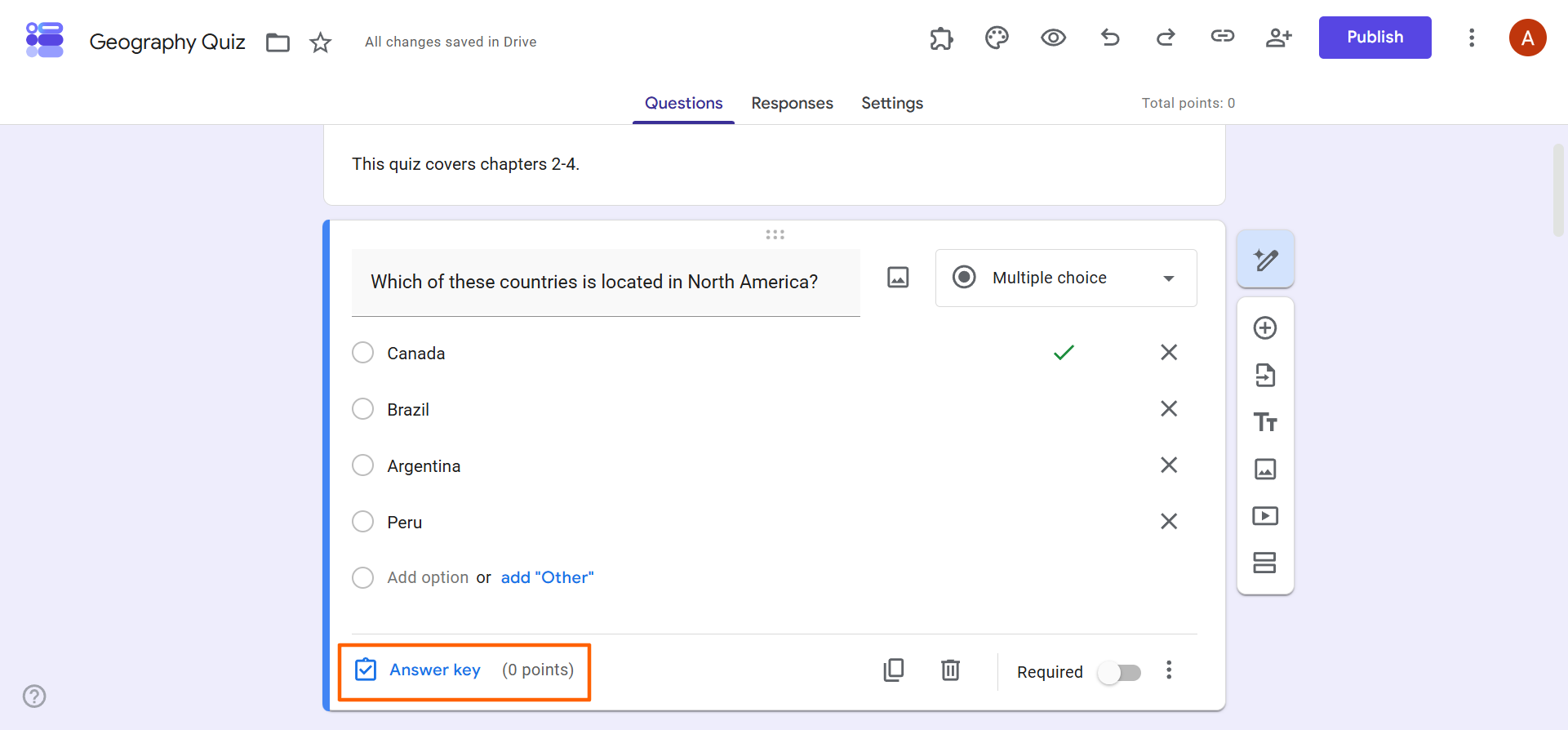Remove the Brazil option
Image resolution: width=1568 pixels, height=730 pixels.
click(1169, 409)
